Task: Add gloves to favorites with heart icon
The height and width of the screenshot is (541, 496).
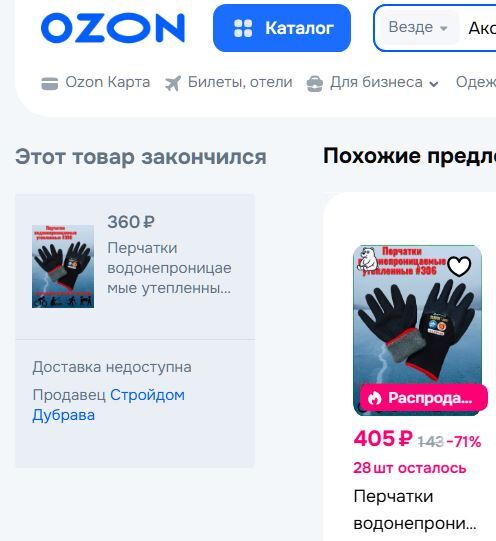Action: 459,266
